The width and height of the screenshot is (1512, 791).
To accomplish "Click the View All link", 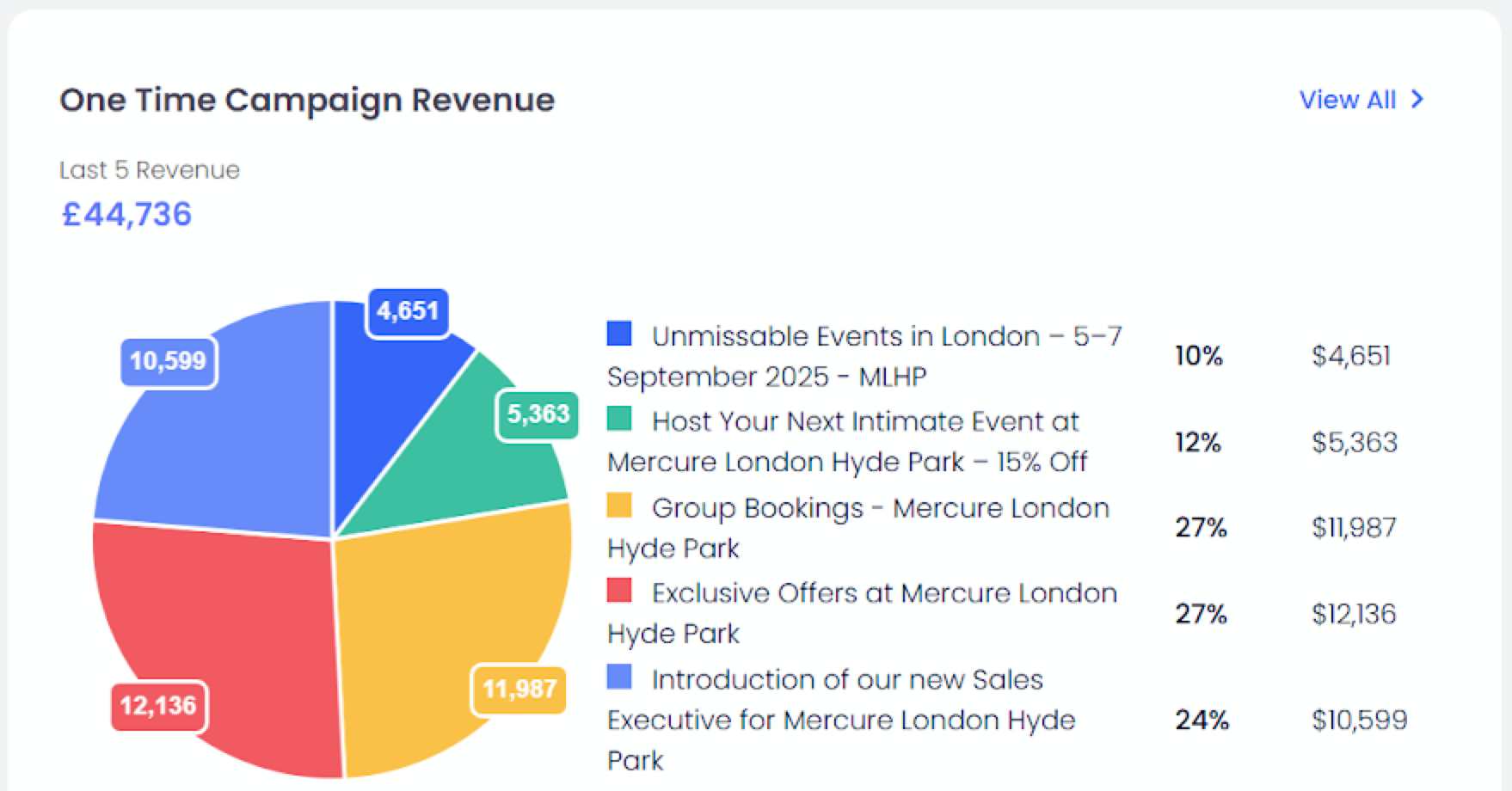I will 1347,100.
